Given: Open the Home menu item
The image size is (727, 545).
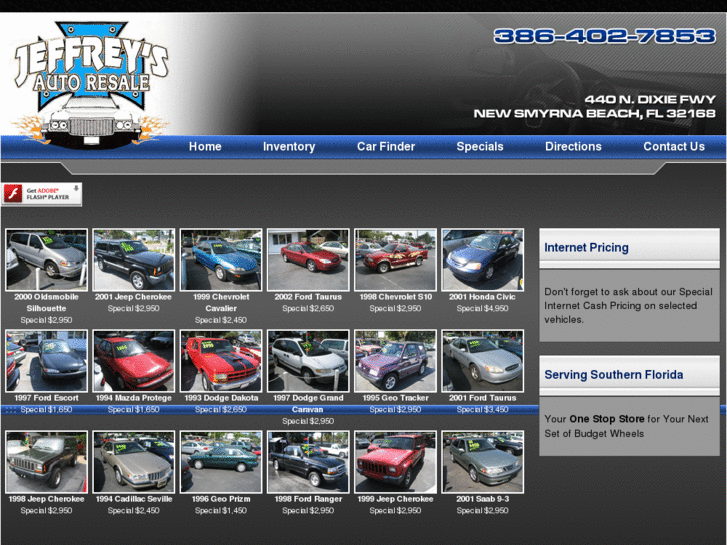Looking at the screenshot, I should point(205,147).
